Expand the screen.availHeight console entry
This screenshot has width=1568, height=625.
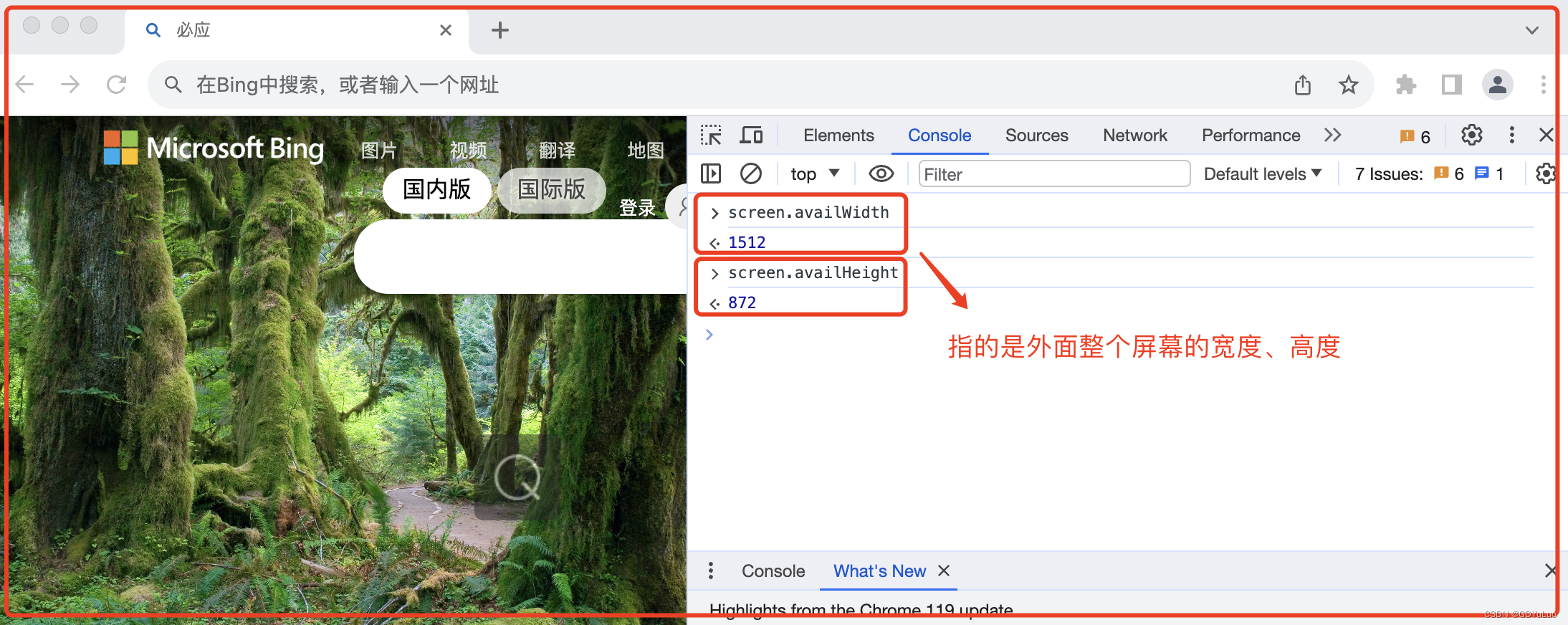click(x=714, y=273)
